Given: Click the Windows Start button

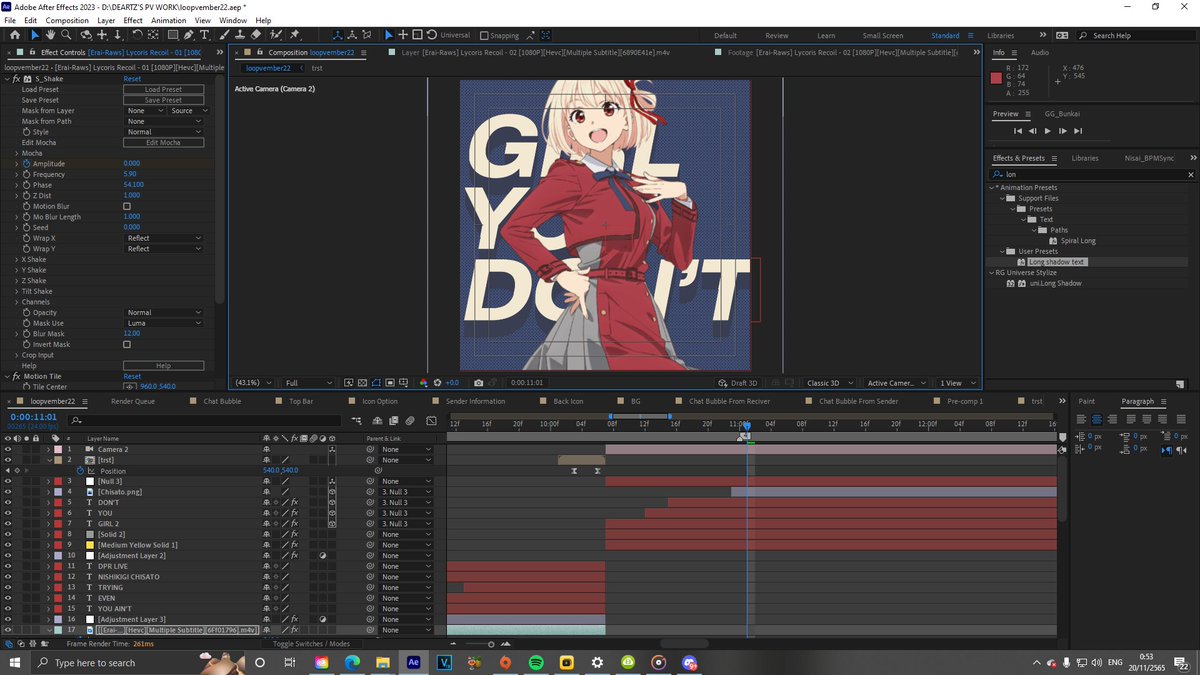Looking at the screenshot, I should [x=15, y=662].
